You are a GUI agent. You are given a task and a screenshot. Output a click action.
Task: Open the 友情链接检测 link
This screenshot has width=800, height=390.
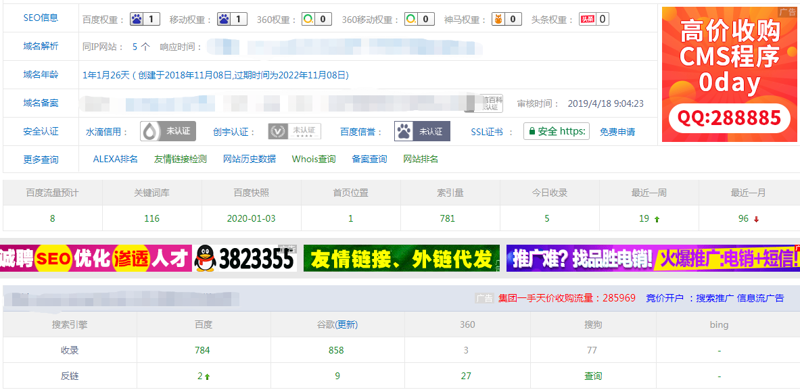pyautogui.click(x=181, y=159)
